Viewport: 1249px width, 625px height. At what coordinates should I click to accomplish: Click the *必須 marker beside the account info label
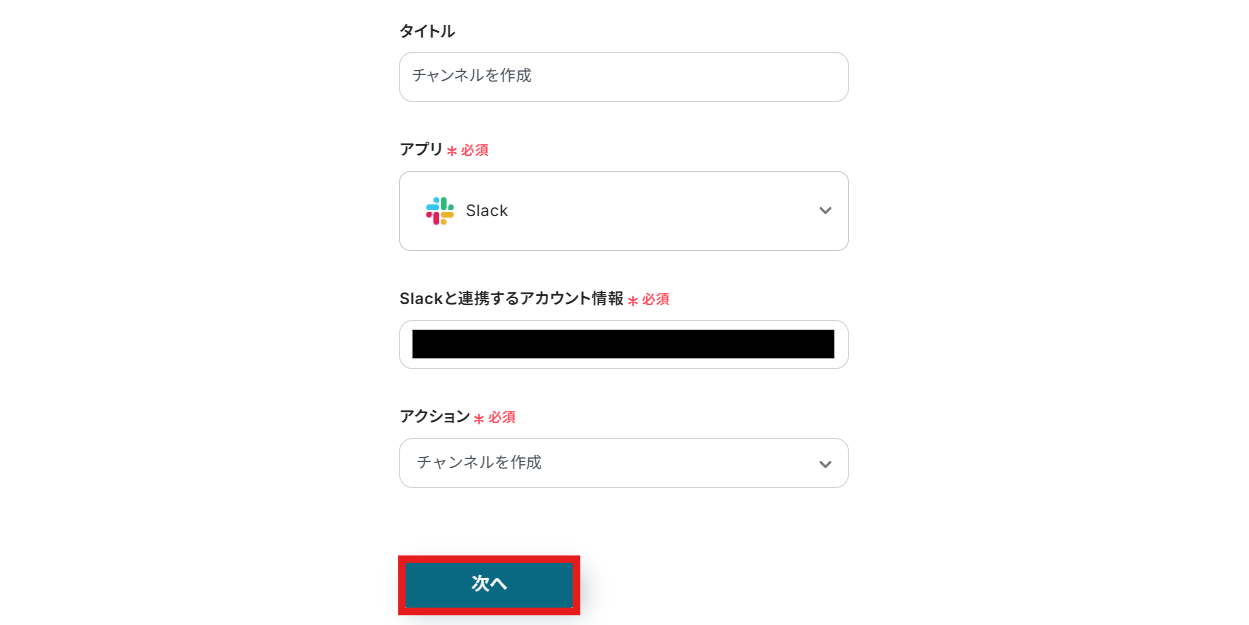(x=650, y=299)
